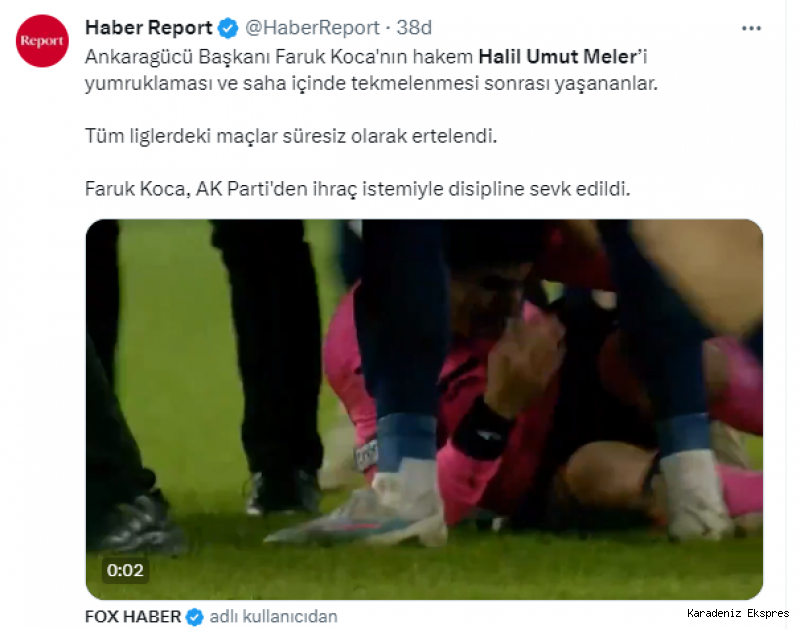Click the FOX HABER verified badge

pyautogui.click(x=194, y=617)
